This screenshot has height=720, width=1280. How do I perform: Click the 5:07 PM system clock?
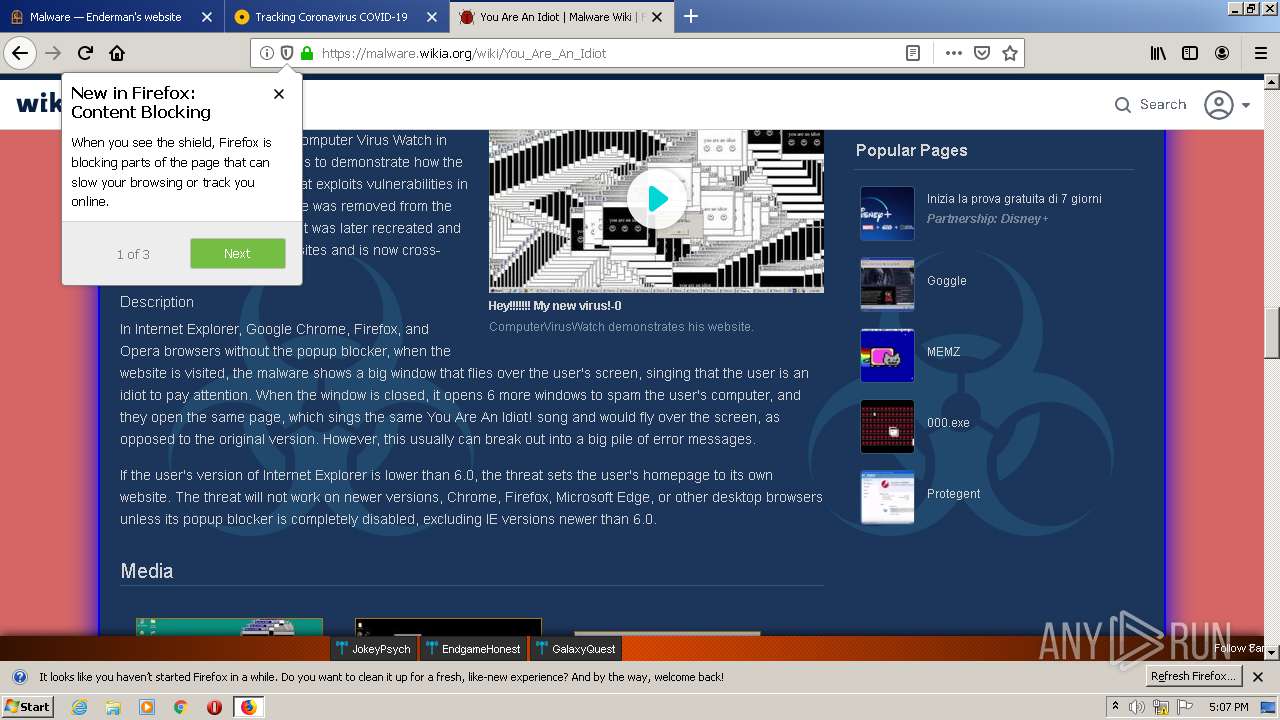1228,707
